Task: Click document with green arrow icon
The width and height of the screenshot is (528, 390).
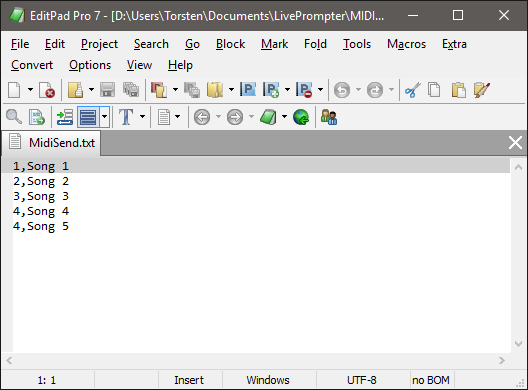Action: [x=37, y=117]
